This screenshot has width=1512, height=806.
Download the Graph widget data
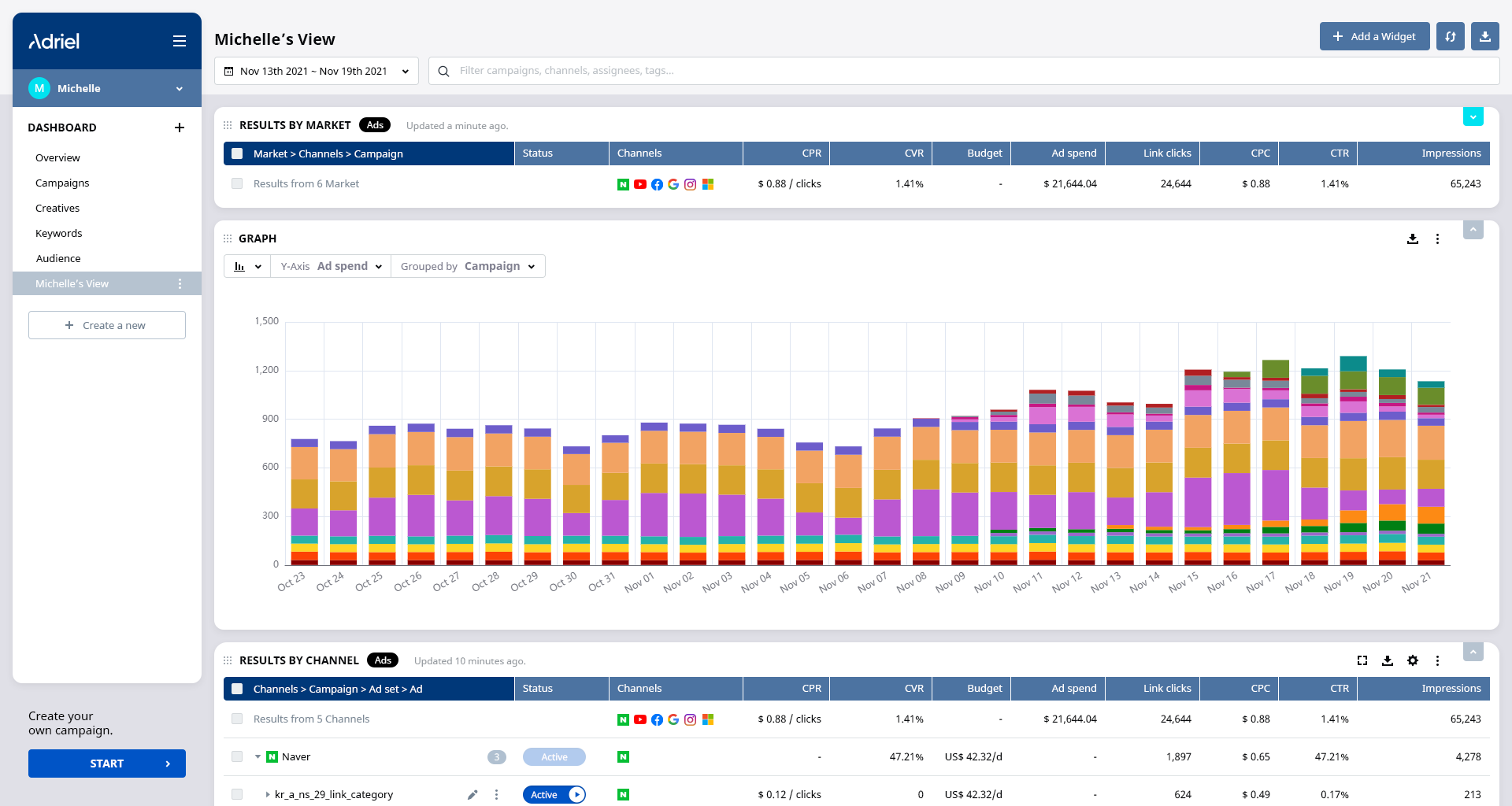click(1413, 238)
